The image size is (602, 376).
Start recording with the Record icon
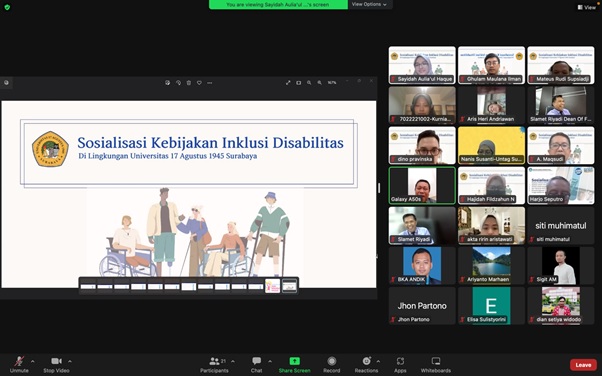pyautogui.click(x=332, y=361)
